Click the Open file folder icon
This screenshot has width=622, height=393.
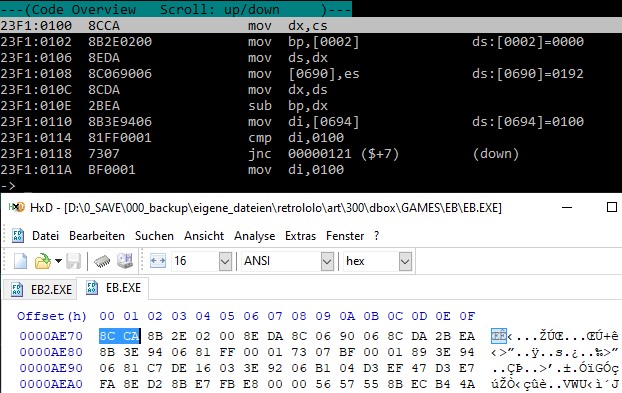[x=42, y=261]
